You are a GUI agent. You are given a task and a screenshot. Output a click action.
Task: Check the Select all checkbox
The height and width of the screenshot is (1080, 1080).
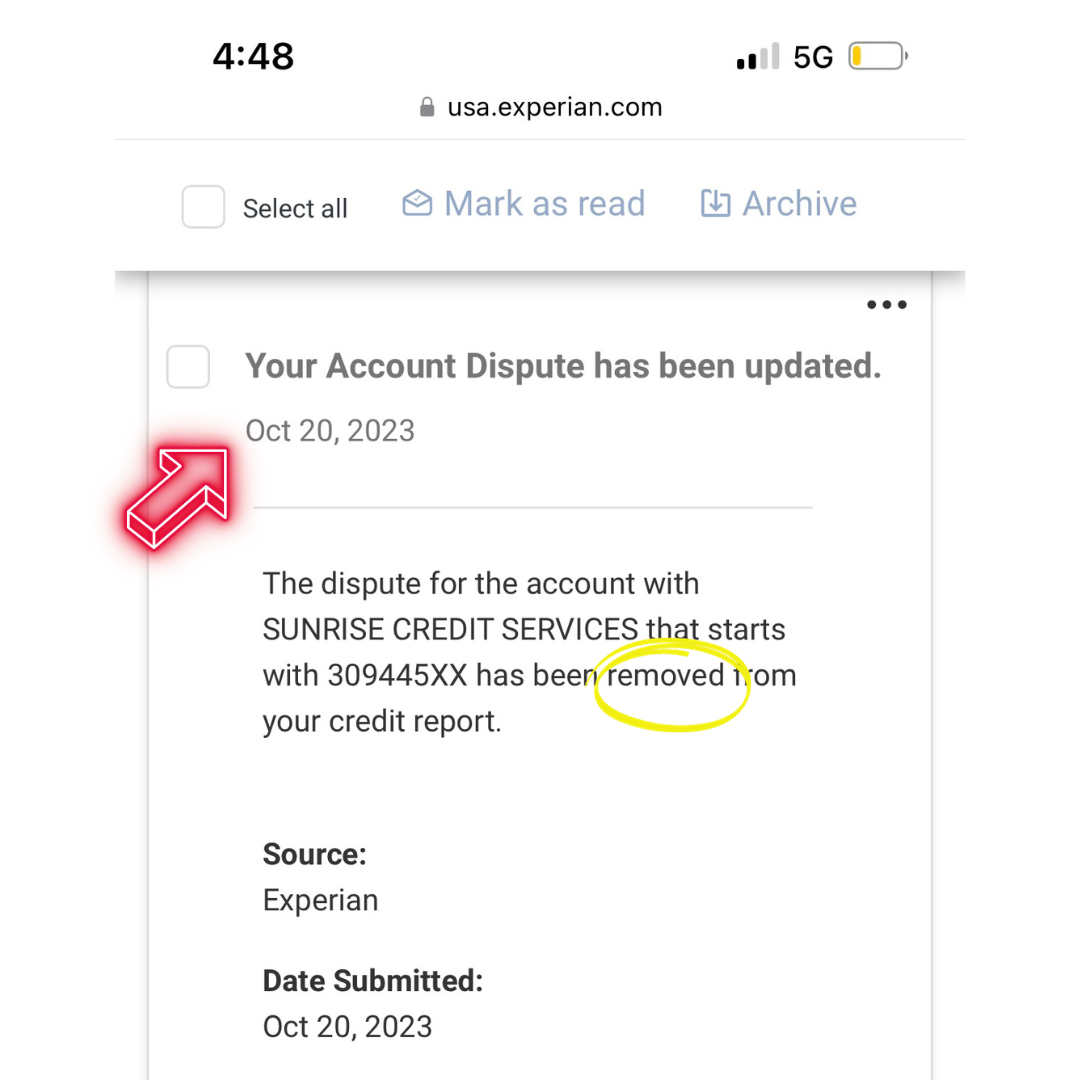(203, 207)
